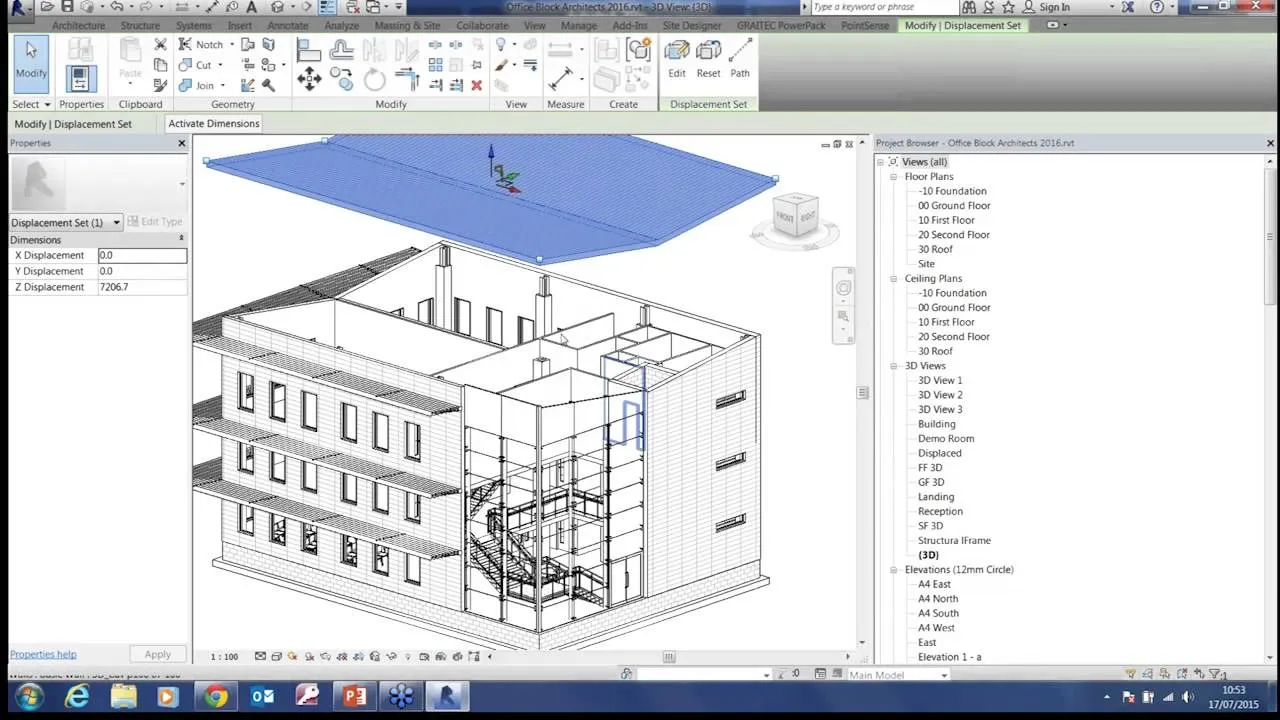Screen dimensions: 1280x720
Task: Click the X Displacement value field
Action: click(142, 255)
